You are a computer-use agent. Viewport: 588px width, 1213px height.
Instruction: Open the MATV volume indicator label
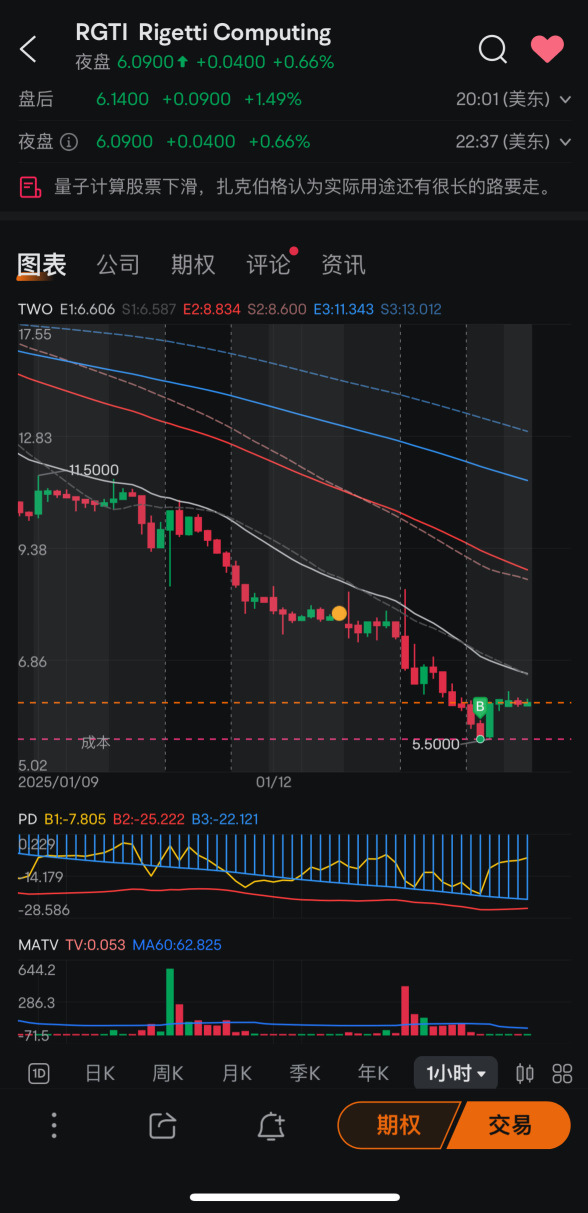(39, 944)
